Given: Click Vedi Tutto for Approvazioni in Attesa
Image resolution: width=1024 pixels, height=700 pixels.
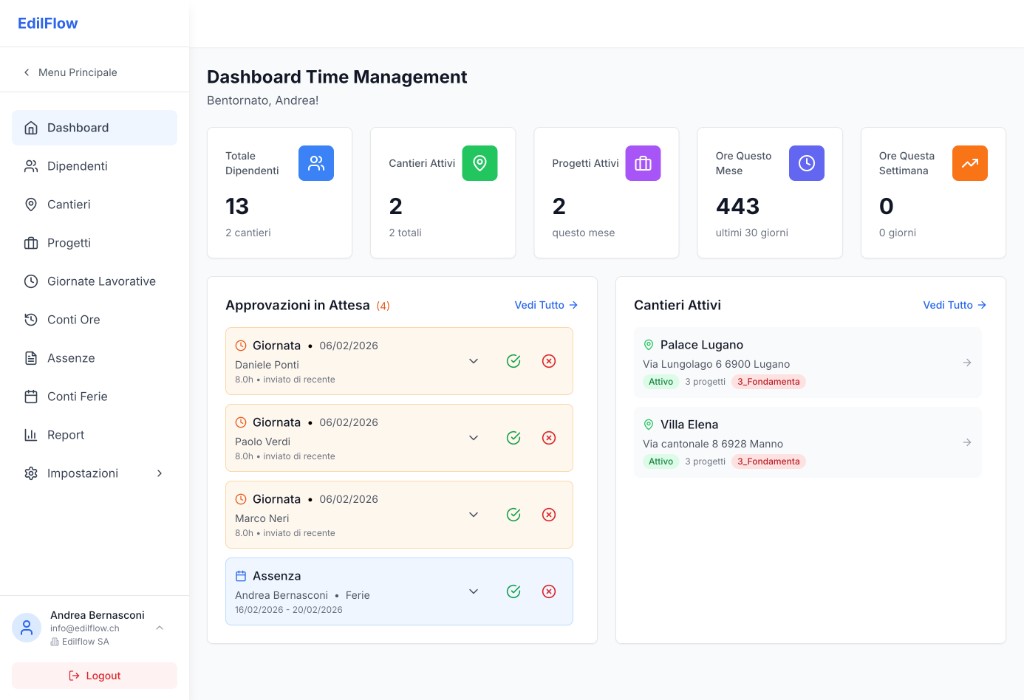Looking at the screenshot, I should [545, 305].
